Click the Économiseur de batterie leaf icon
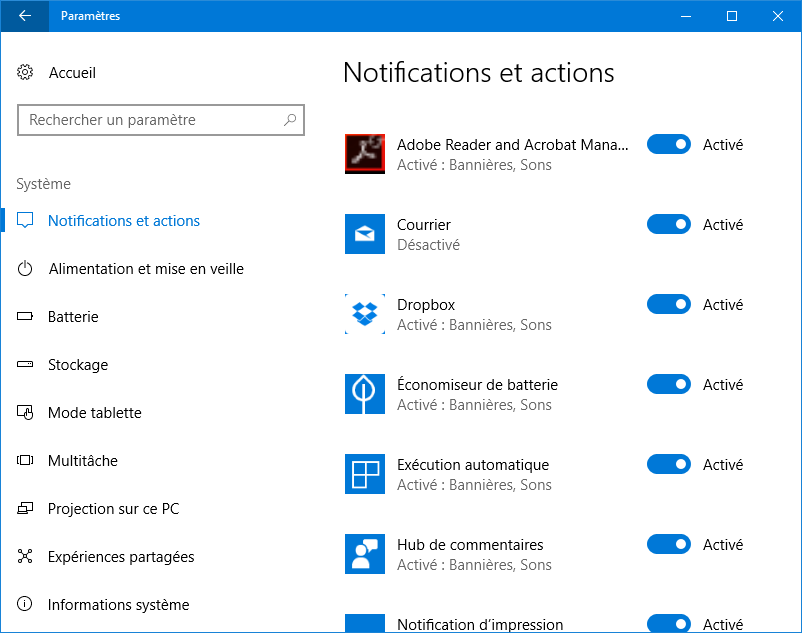802x633 pixels. pyautogui.click(x=365, y=394)
